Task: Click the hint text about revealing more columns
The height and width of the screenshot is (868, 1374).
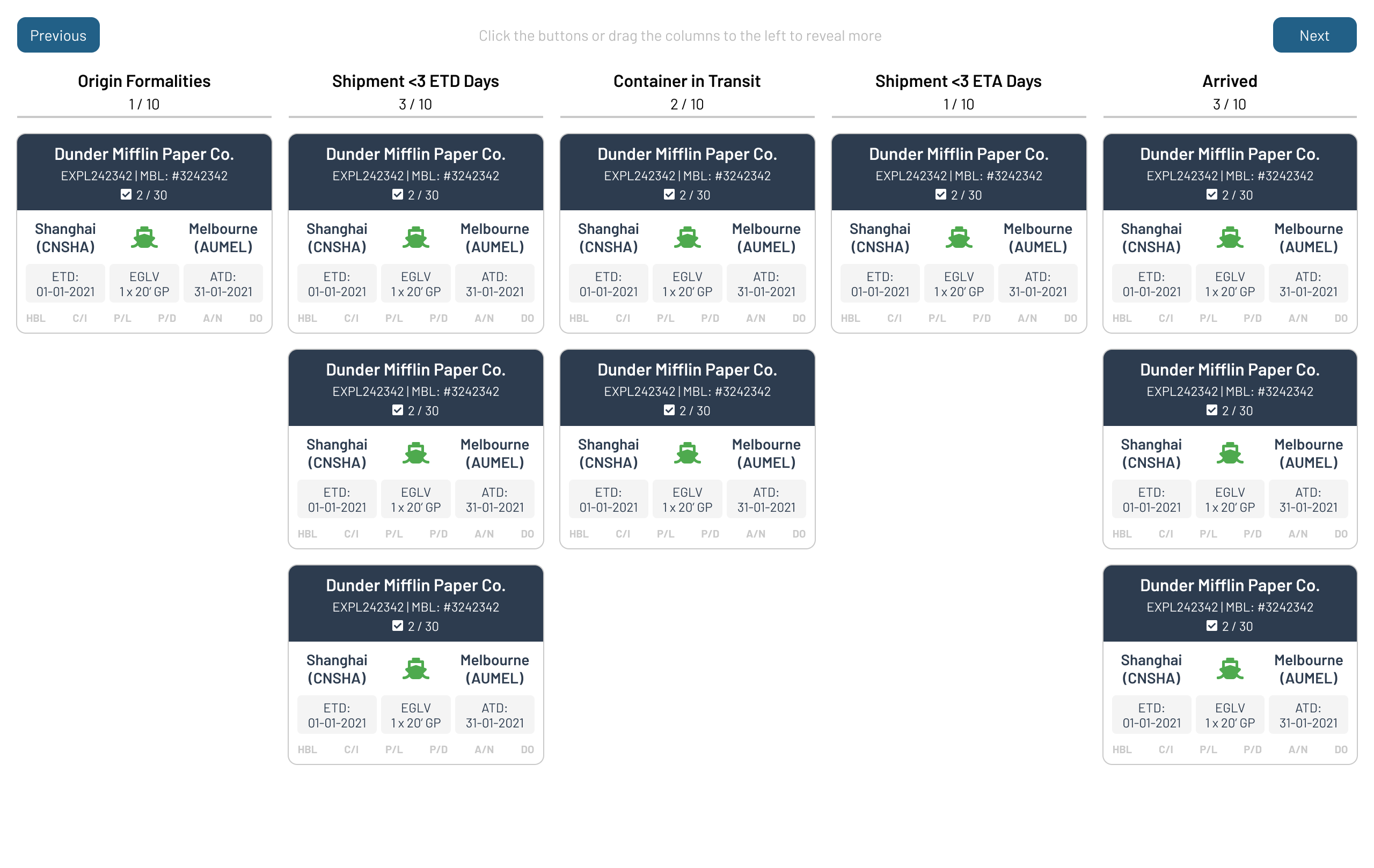Action: (680, 35)
